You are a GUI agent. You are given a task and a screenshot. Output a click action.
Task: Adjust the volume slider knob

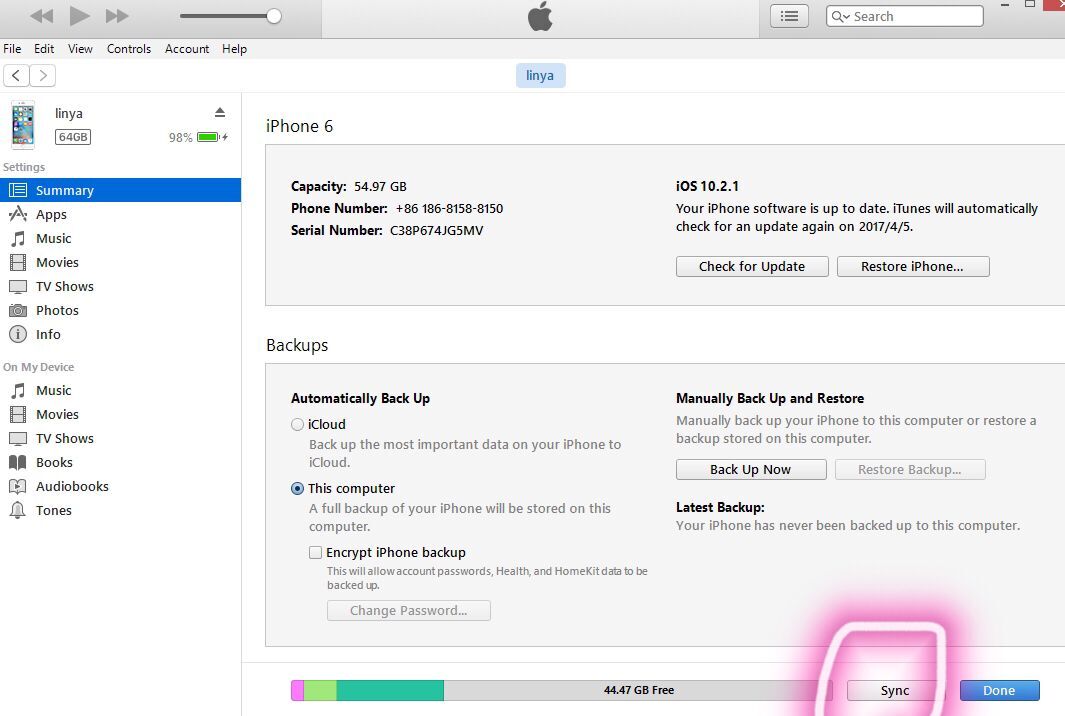pyautogui.click(x=274, y=16)
